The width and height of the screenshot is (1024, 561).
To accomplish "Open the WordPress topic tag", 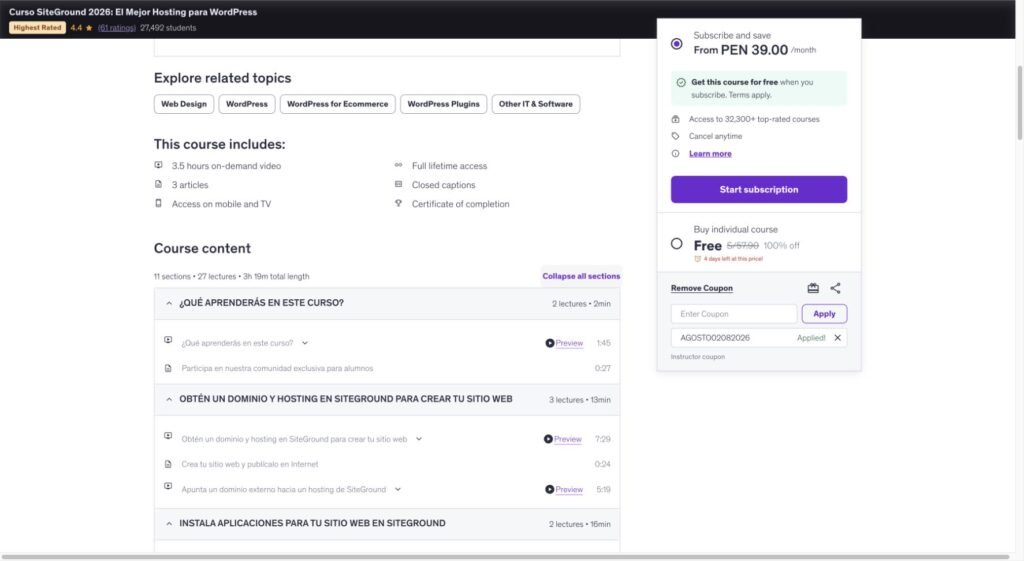I will (247, 104).
